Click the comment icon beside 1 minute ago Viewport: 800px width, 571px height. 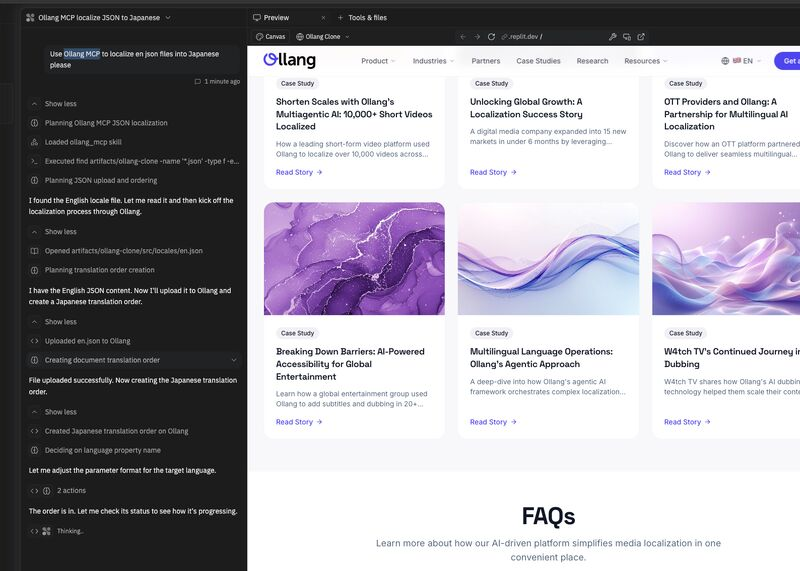pos(197,82)
